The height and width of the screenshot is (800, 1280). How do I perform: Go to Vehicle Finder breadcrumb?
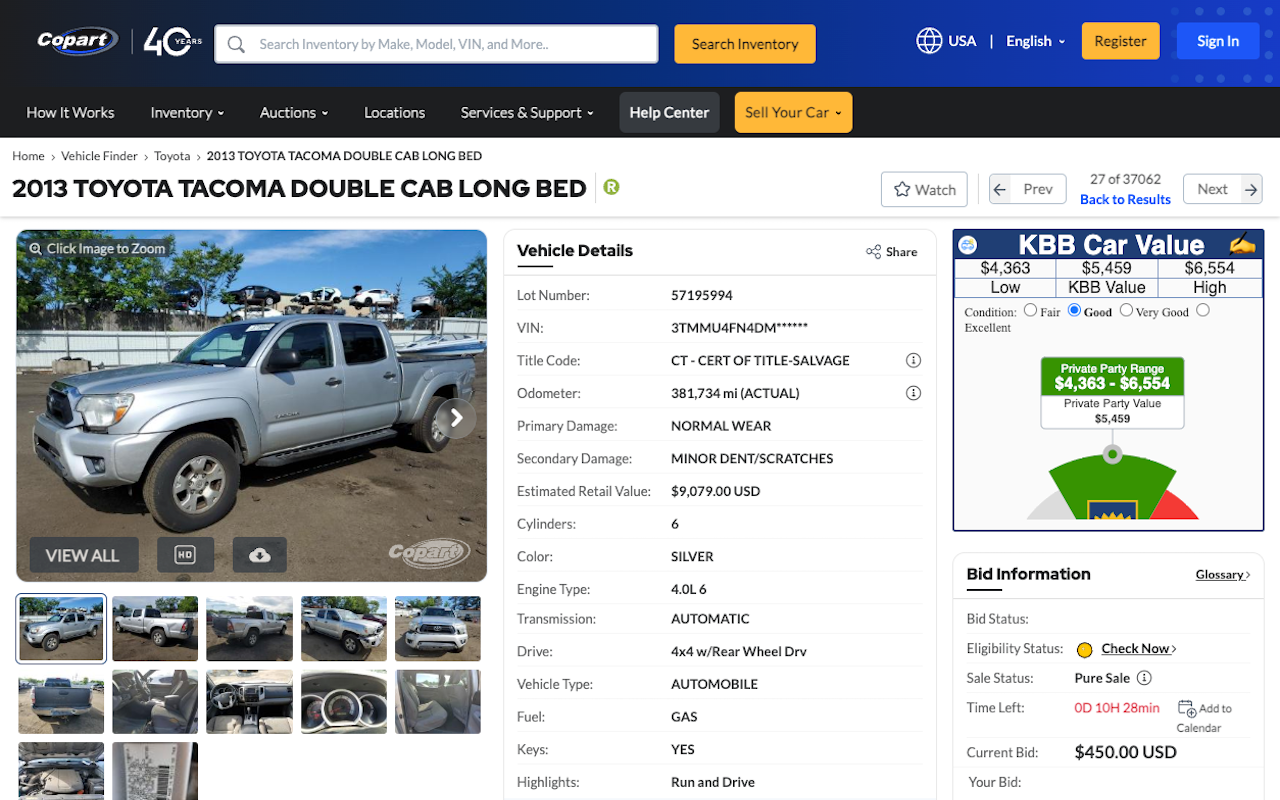[x=99, y=156]
